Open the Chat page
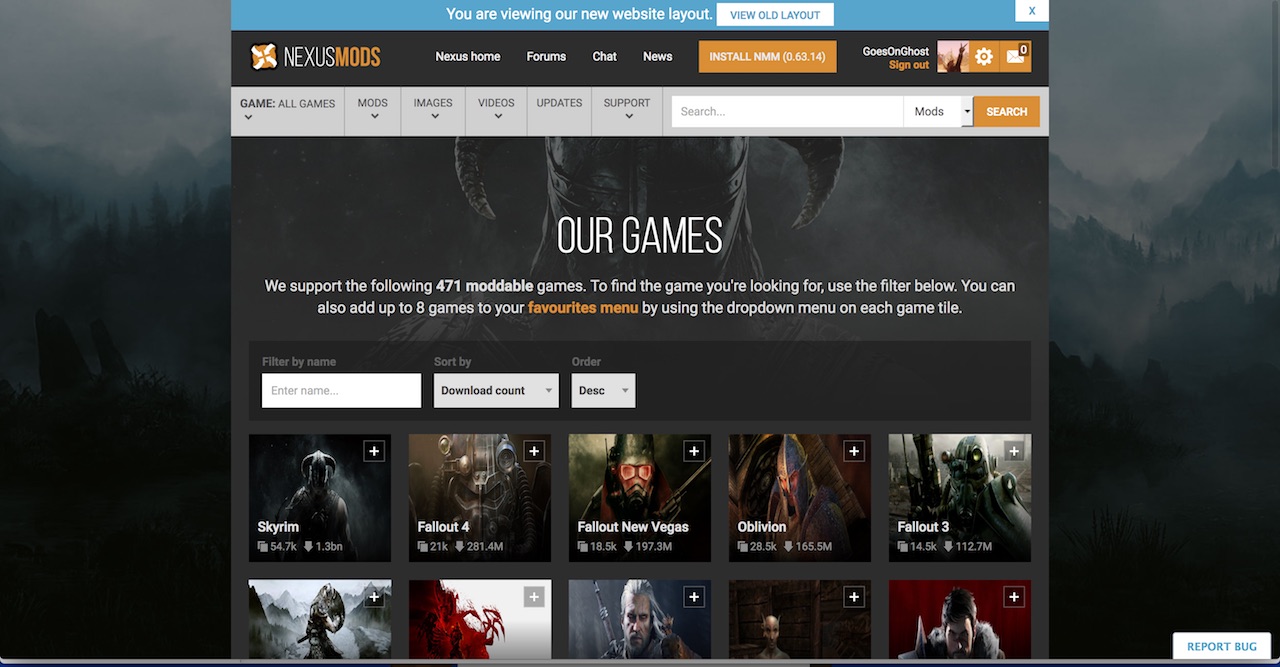 click(x=605, y=57)
